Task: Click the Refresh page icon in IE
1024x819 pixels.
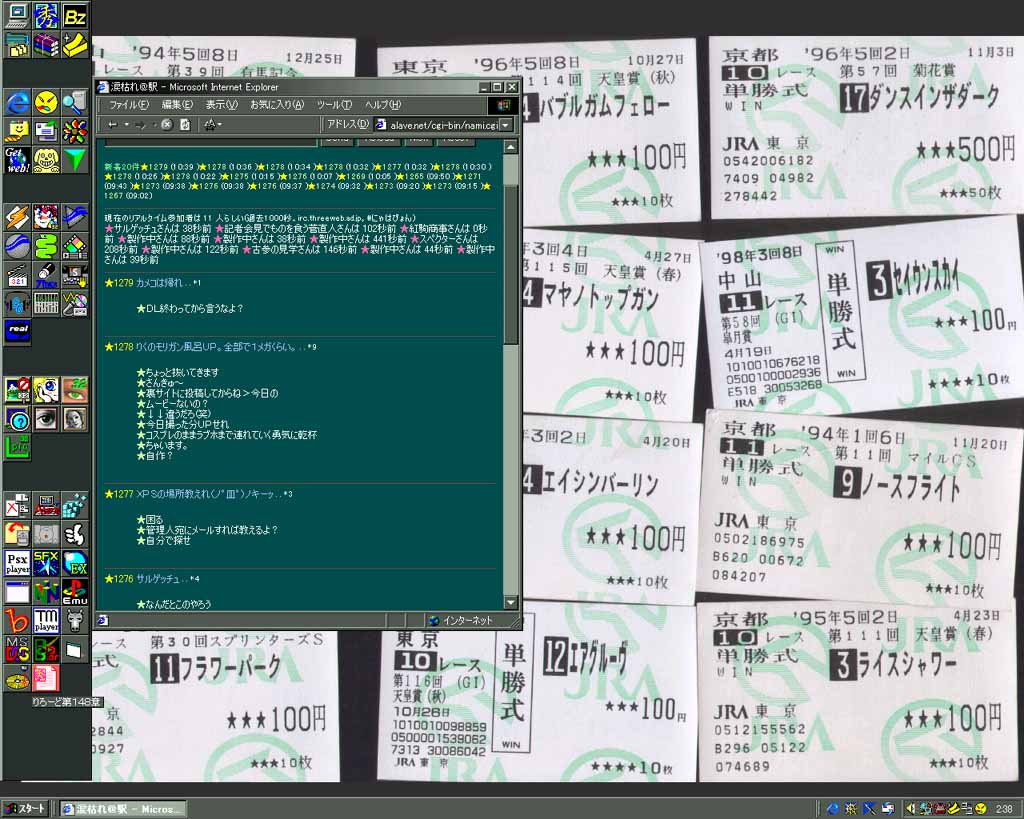Action: tap(185, 125)
